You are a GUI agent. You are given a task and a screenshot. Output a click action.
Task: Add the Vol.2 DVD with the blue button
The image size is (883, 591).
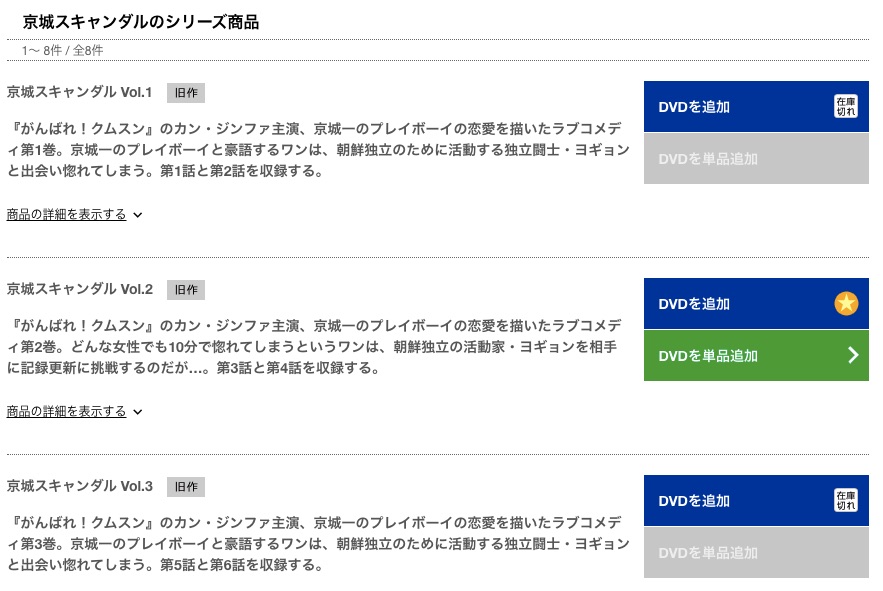tap(756, 304)
